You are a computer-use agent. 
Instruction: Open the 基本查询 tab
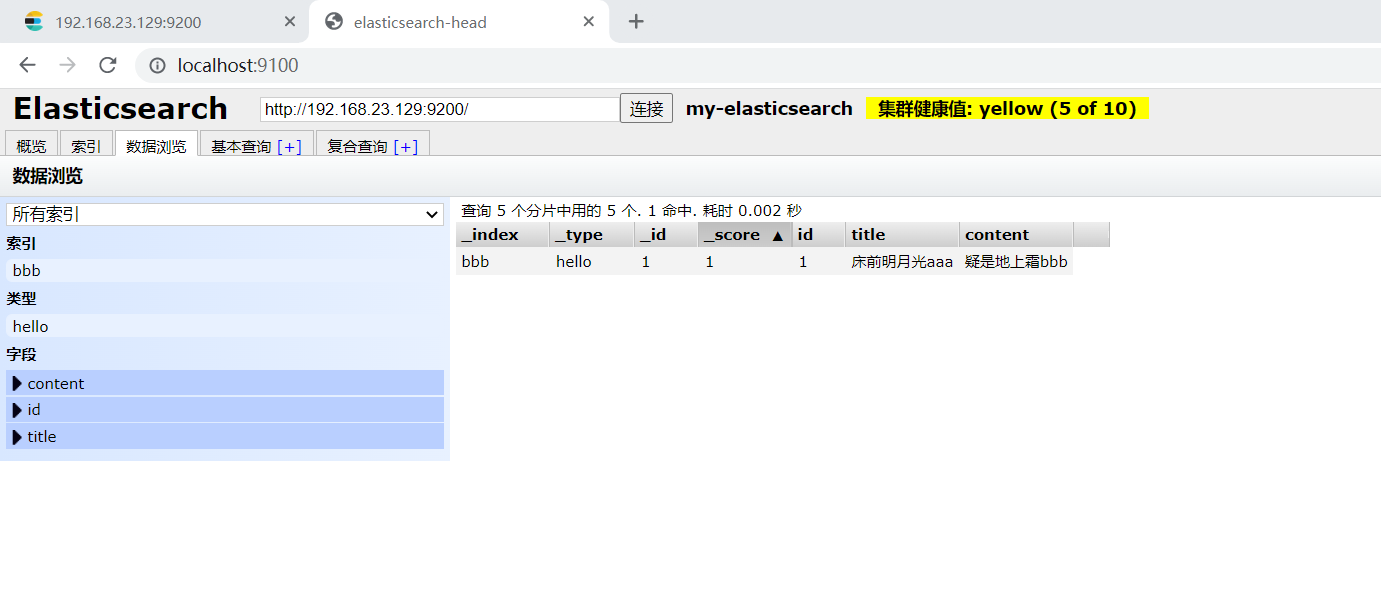click(x=241, y=146)
